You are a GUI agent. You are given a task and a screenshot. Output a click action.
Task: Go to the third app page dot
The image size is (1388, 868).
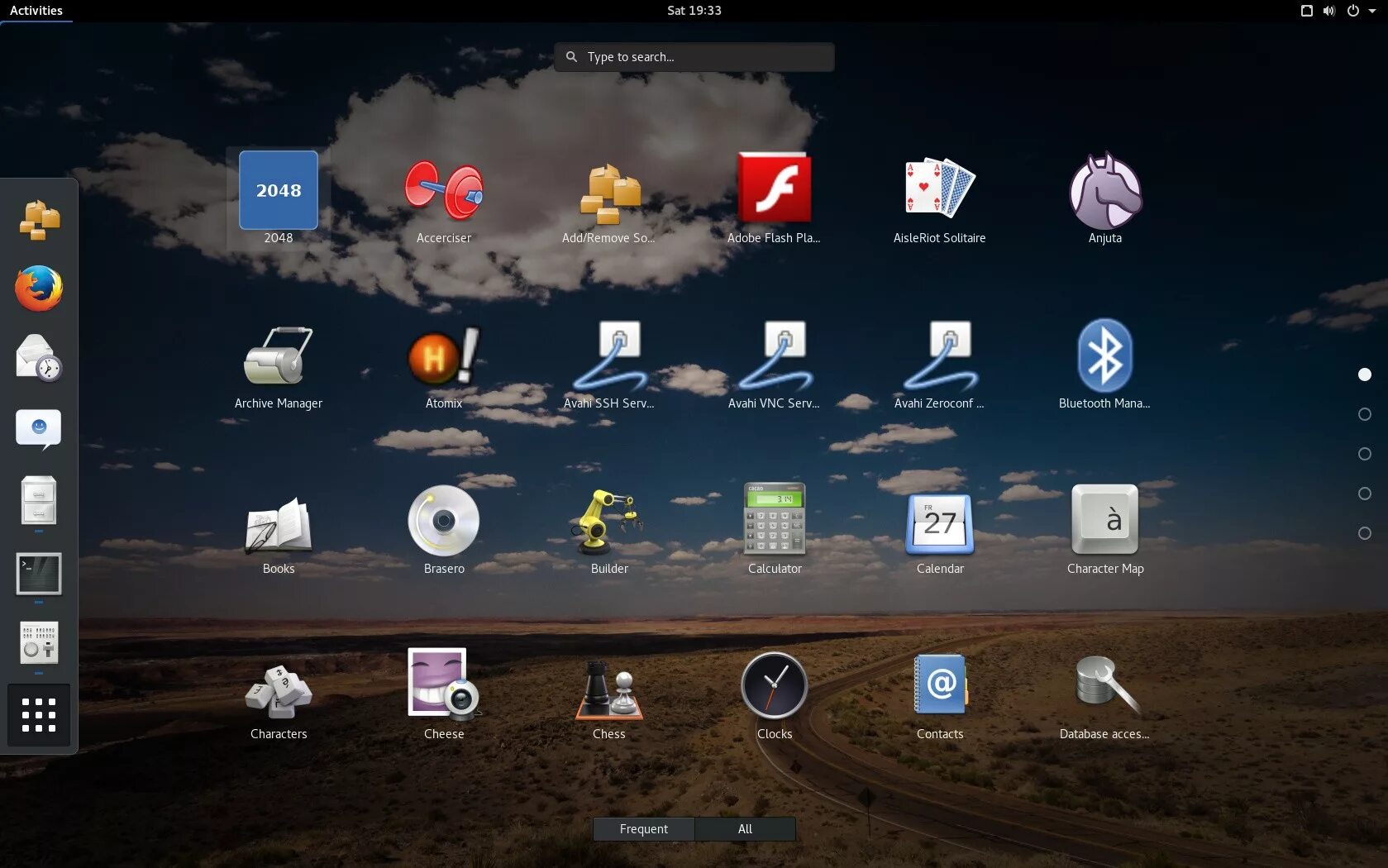1365,454
